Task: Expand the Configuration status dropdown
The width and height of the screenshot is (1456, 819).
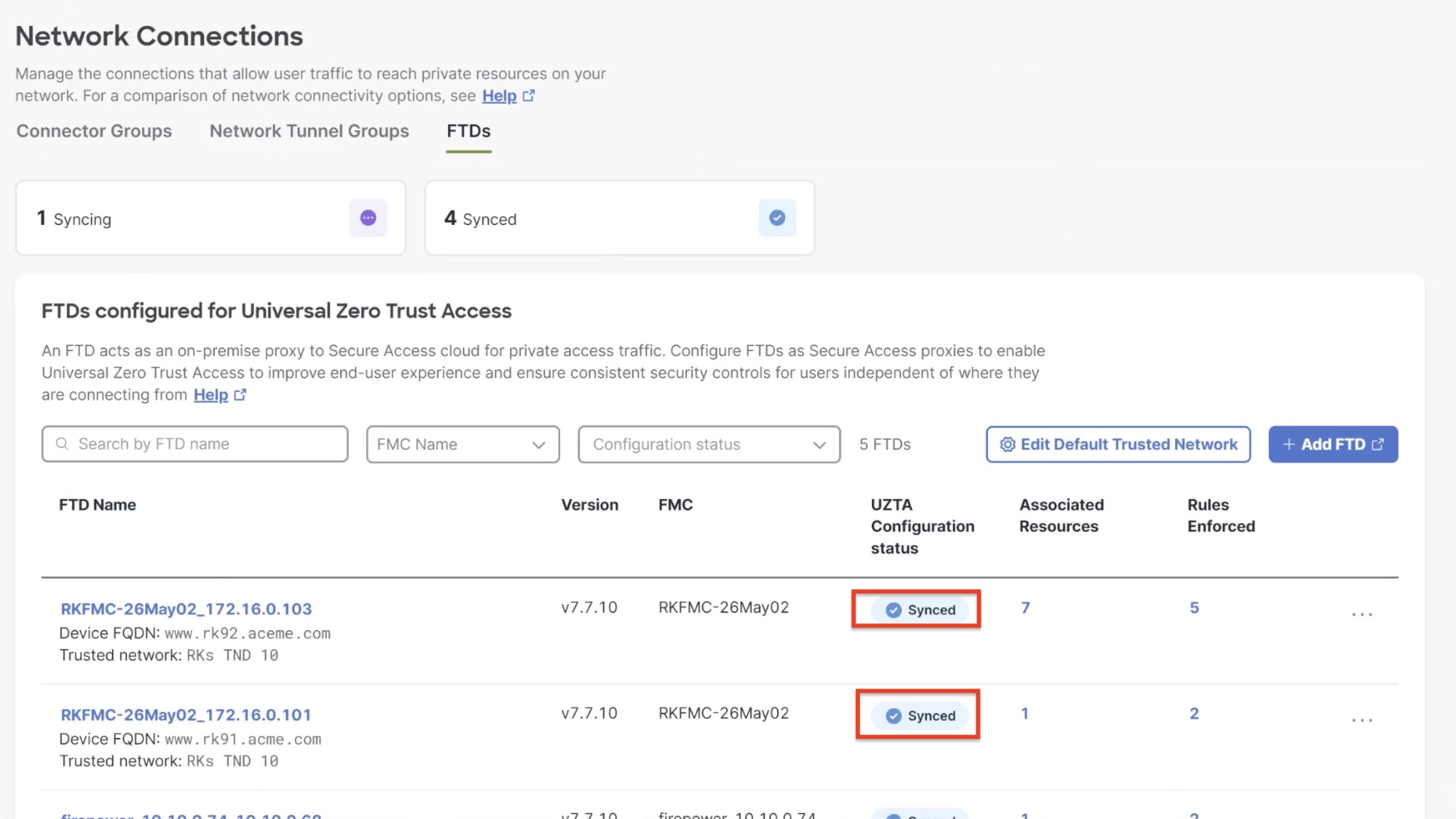Action: pyautogui.click(x=709, y=445)
